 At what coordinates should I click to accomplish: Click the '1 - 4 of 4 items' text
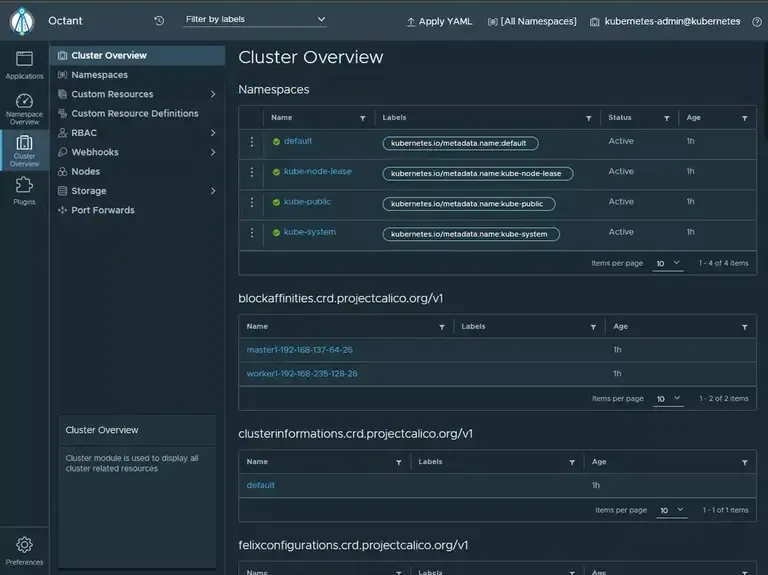click(x=724, y=264)
